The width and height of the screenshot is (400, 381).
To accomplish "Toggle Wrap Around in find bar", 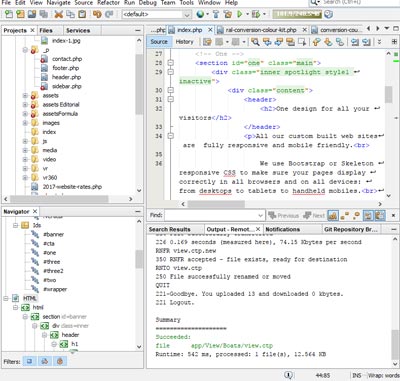I will pos(380,215).
